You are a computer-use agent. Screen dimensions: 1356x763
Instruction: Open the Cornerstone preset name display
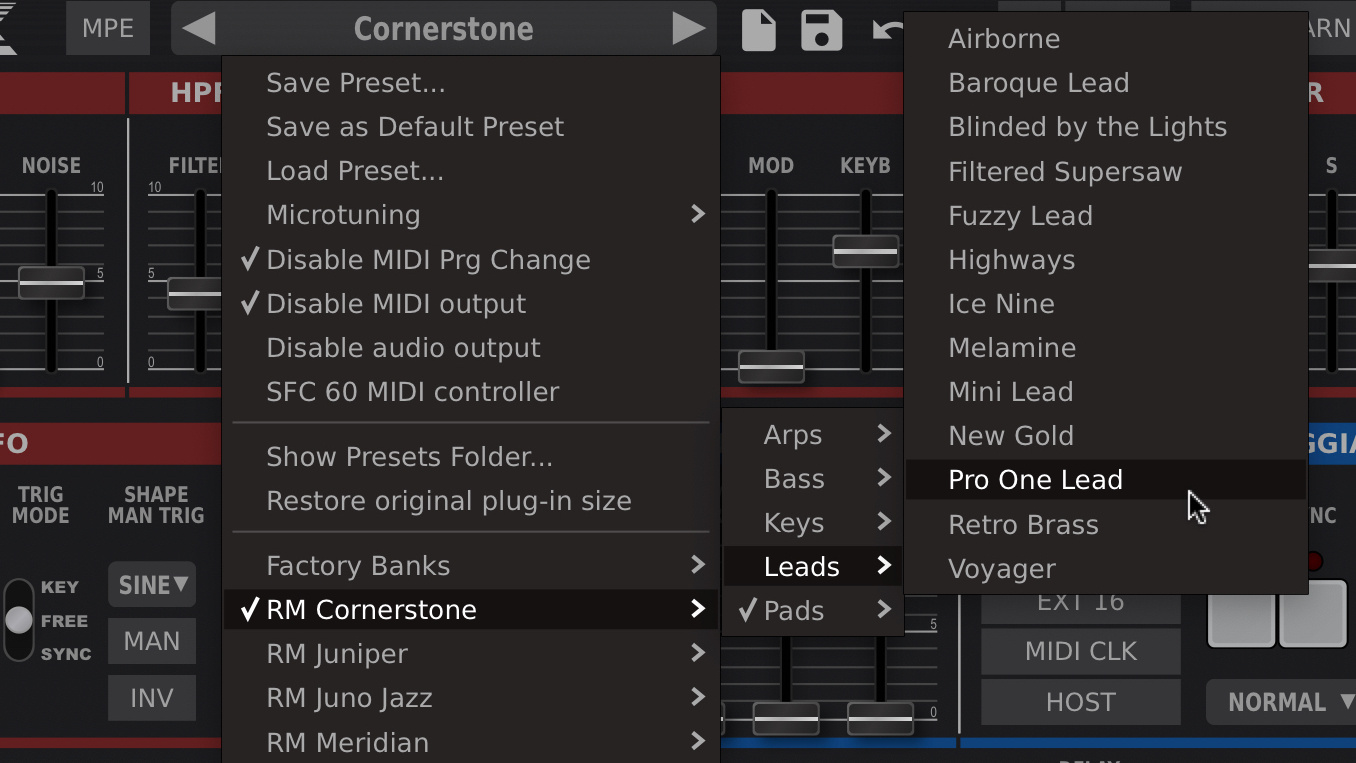[444, 29]
